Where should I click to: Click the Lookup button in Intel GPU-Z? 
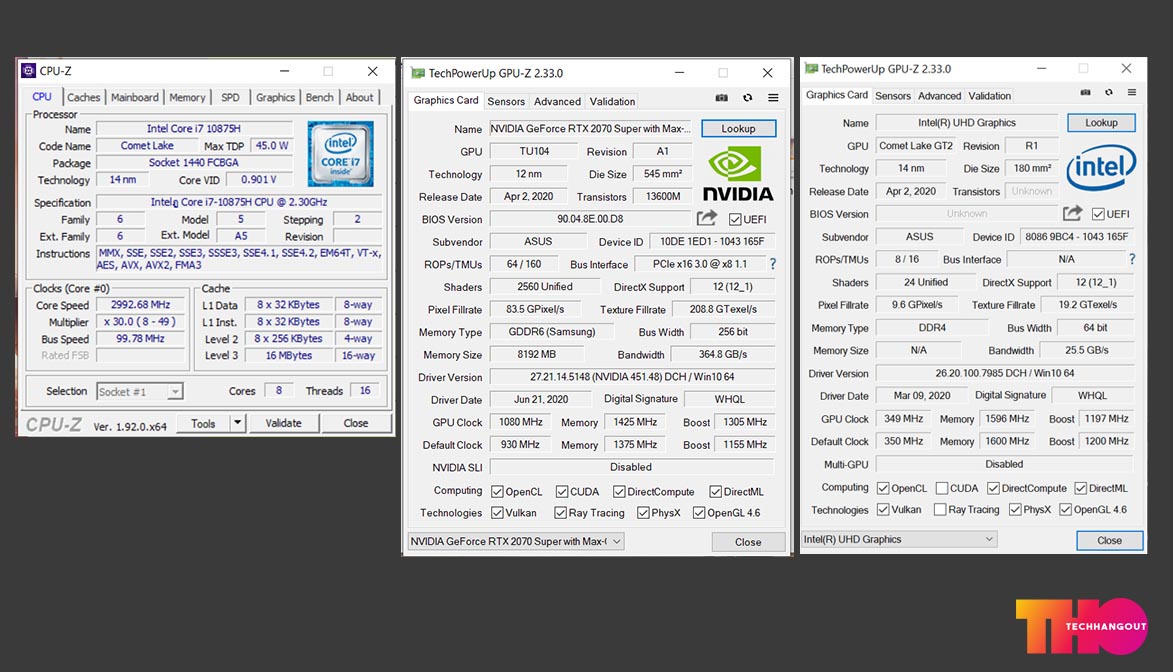tap(1101, 123)
